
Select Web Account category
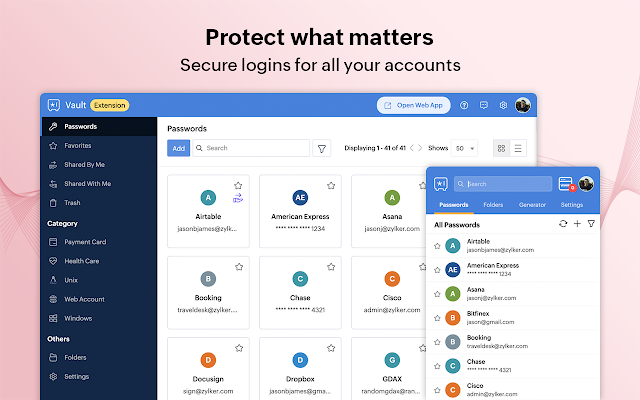tap(99, 299)
